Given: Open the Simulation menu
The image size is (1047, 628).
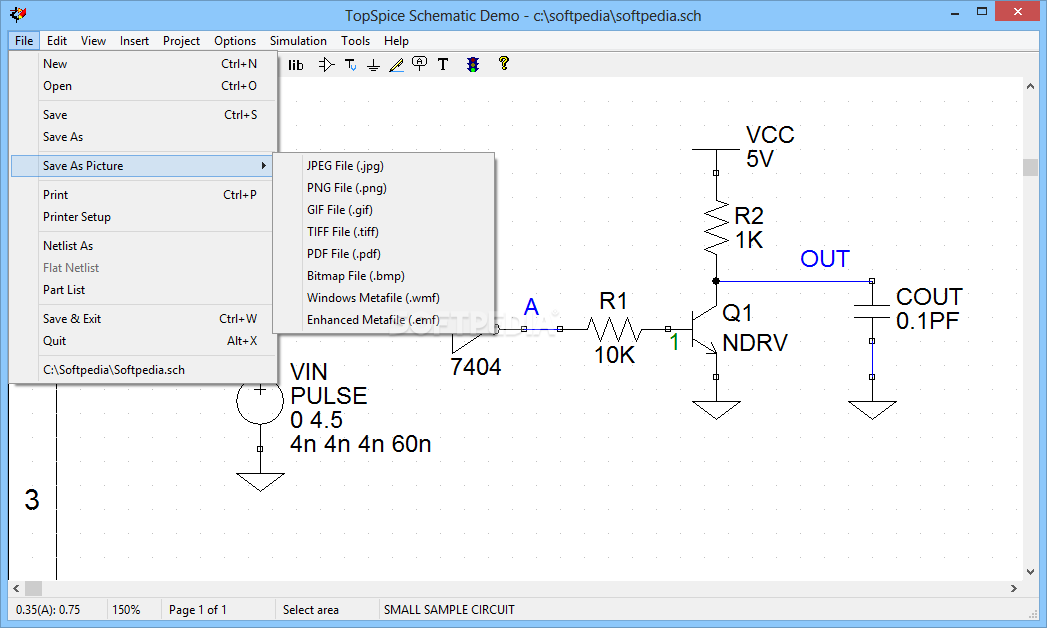Looking at the screenshot, I should tap(298, 41).
